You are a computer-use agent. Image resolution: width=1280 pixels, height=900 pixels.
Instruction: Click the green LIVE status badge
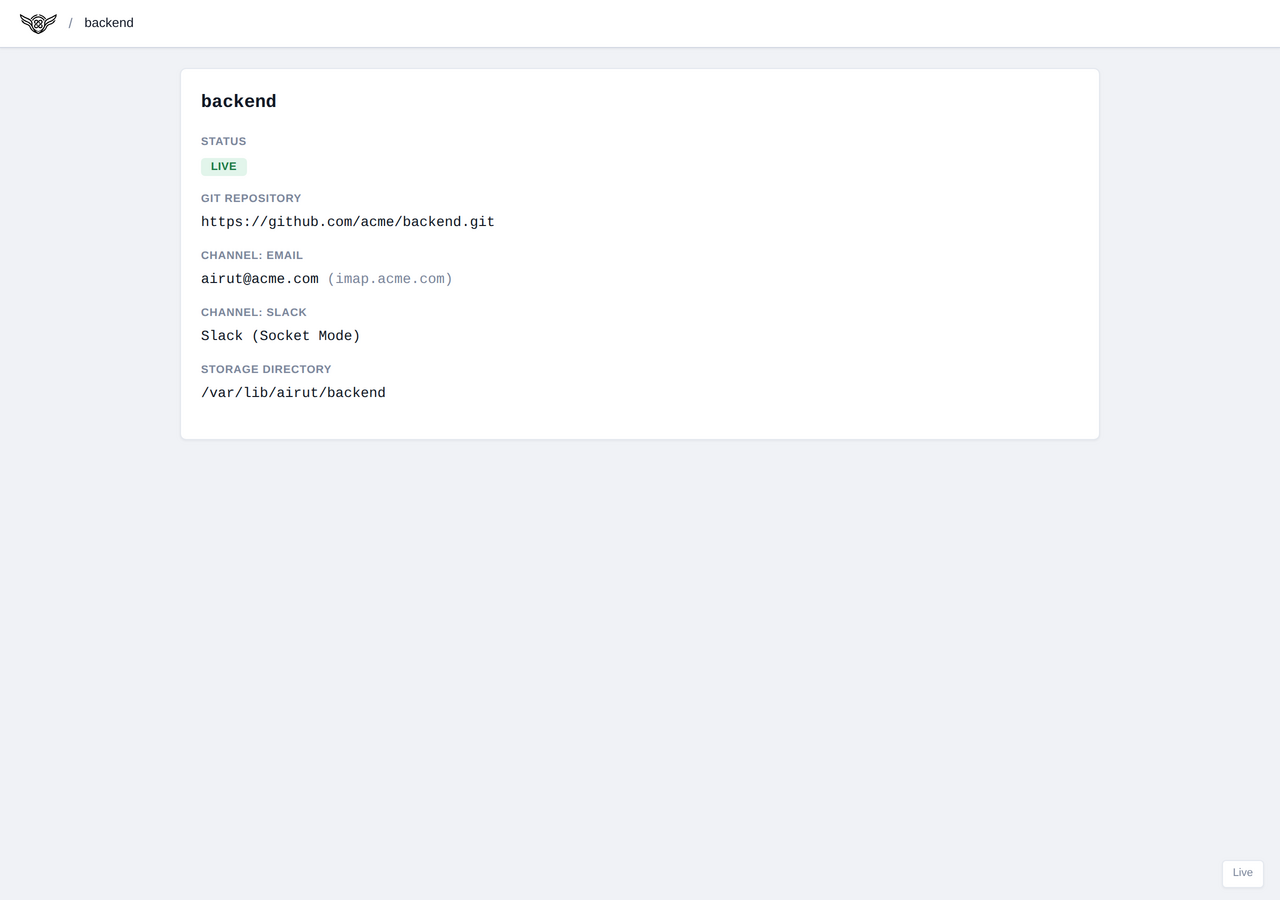[224, 167]
